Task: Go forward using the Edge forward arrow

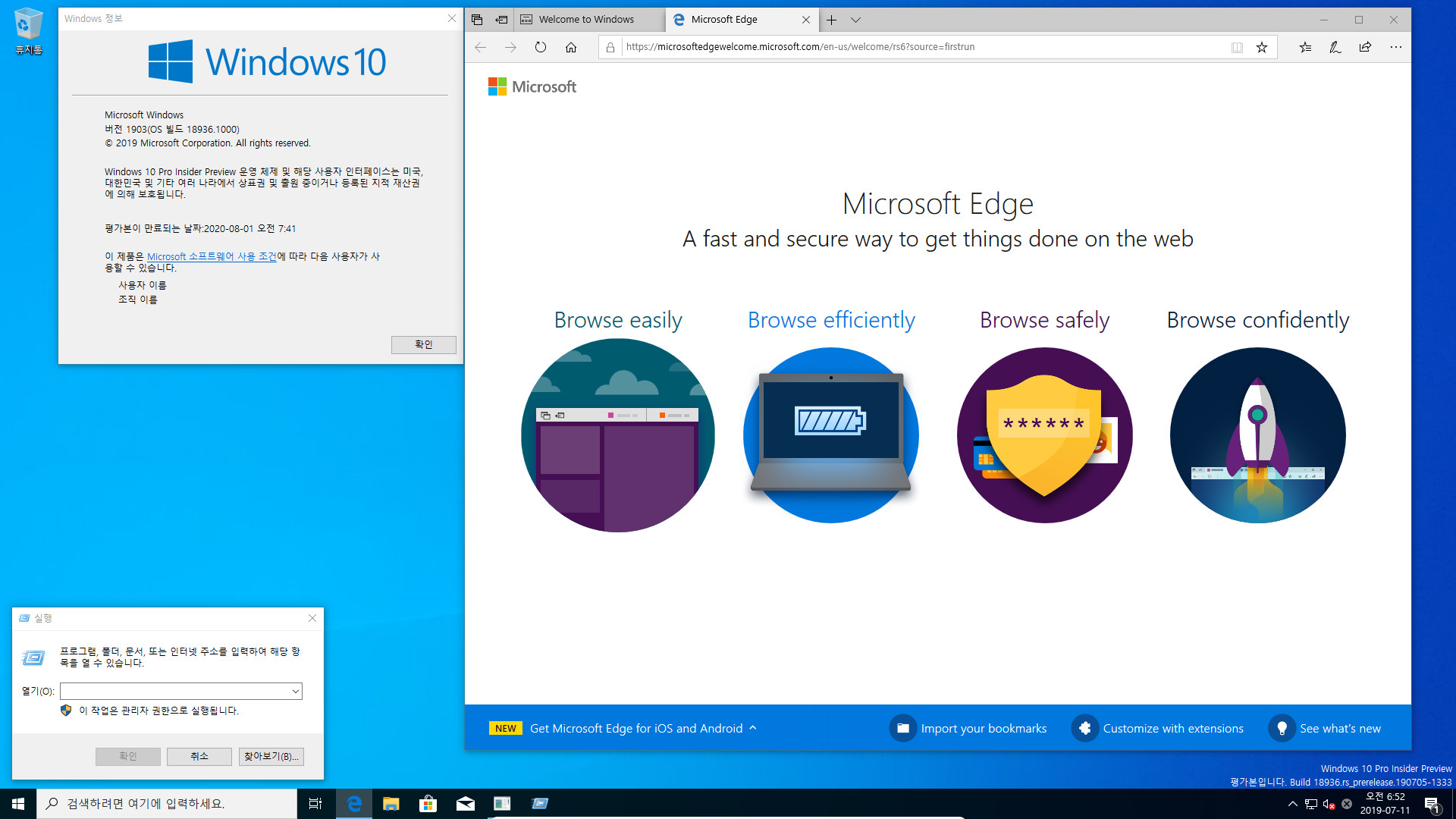Action: click(510, 47)
